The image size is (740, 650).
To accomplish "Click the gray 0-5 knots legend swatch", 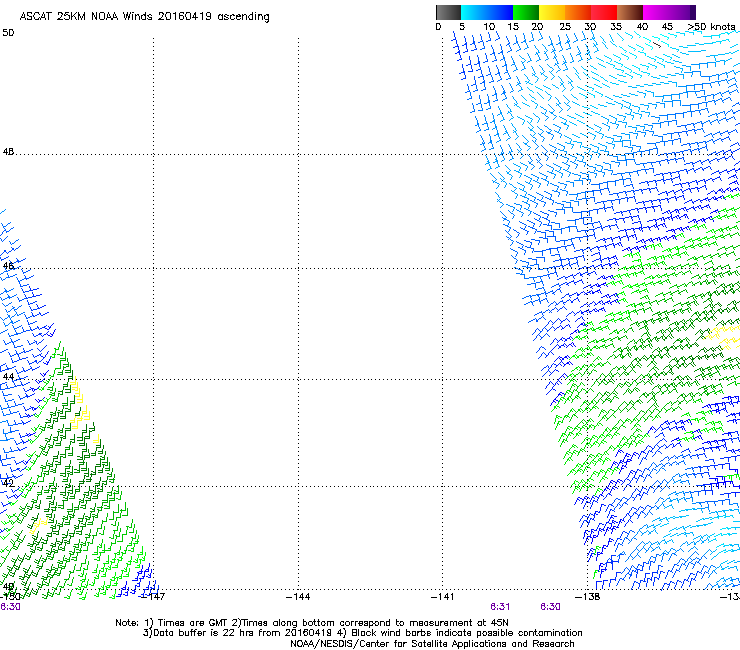I will click(x=448, y=12).
